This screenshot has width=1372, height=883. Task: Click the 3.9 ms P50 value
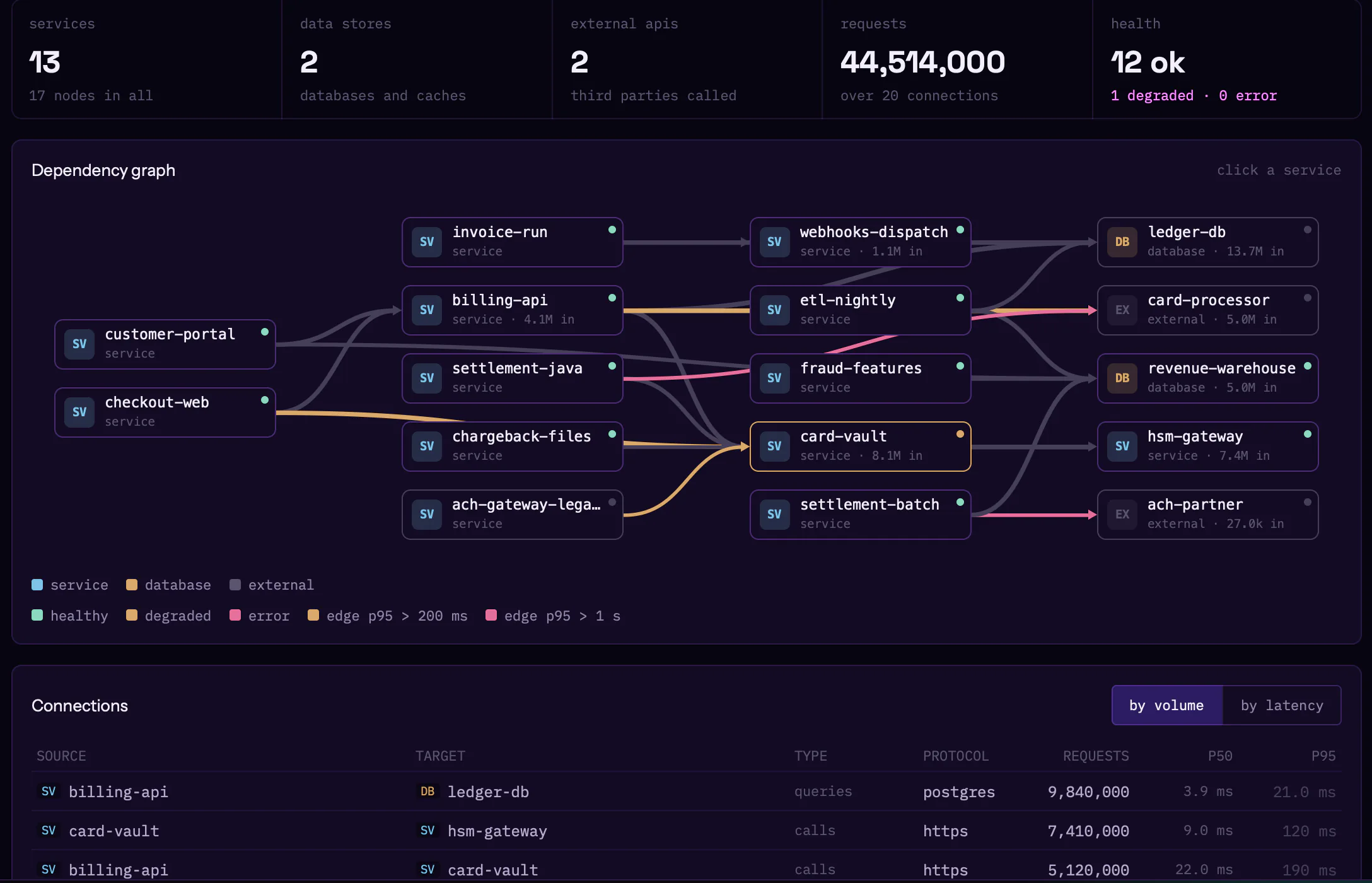pos(1208,792)
